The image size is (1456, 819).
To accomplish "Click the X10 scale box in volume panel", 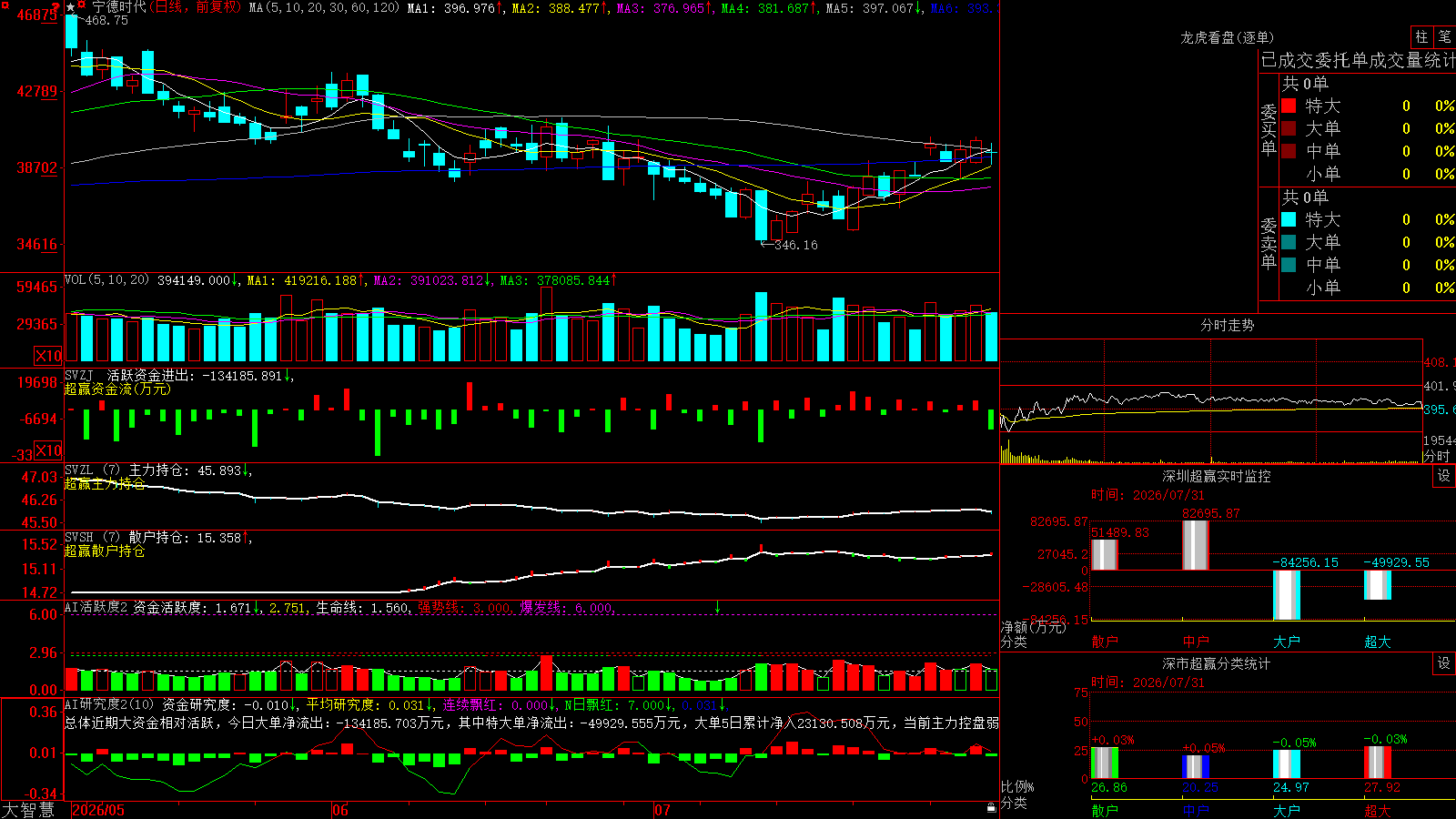I will click(48, 356).
